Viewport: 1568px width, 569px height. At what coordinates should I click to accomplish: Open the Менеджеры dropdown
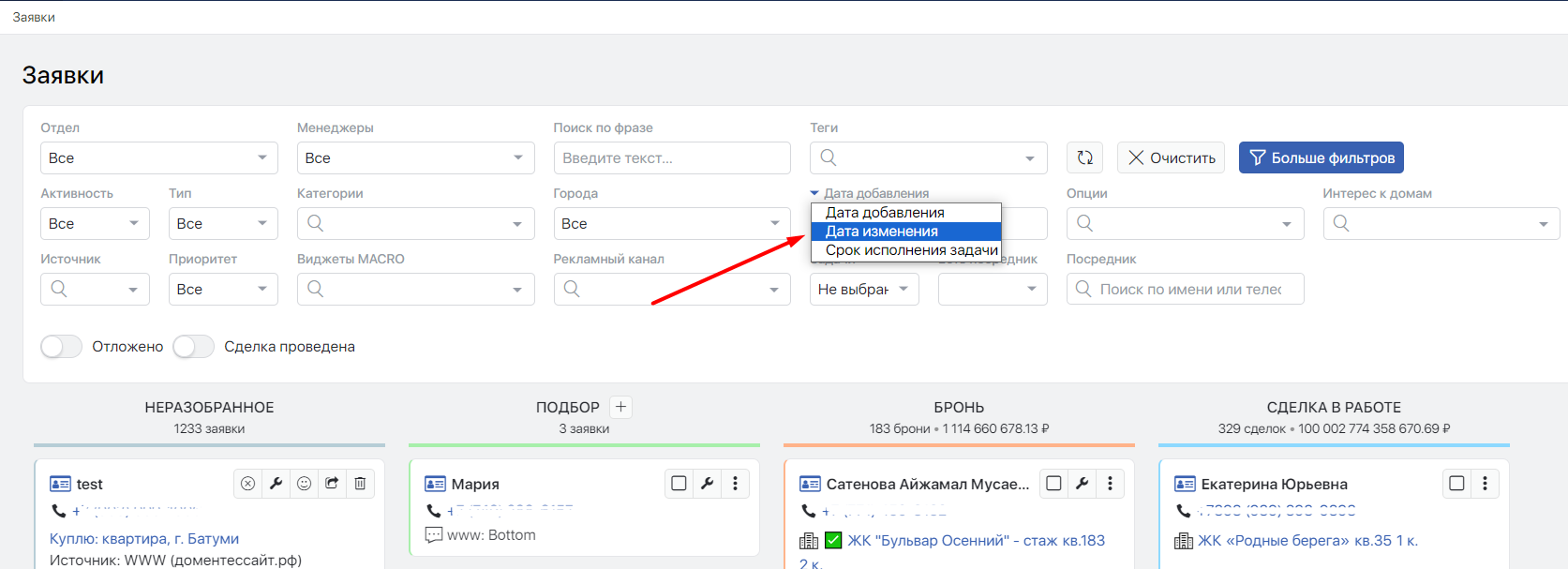coord(415,157)
